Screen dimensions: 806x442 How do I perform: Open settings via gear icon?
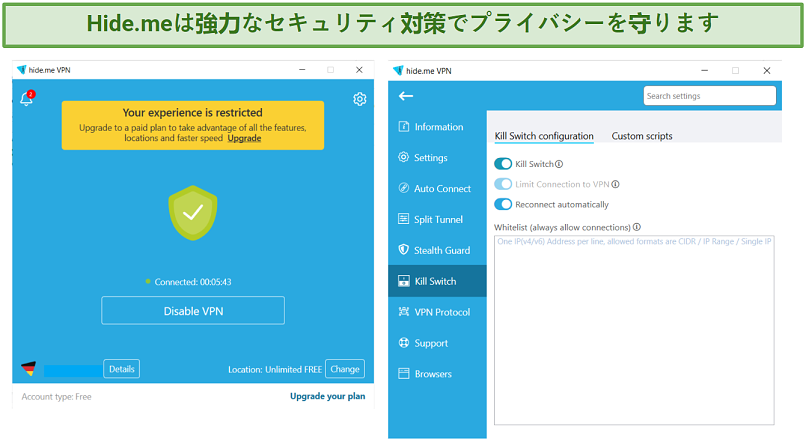(x=360, y=99)
